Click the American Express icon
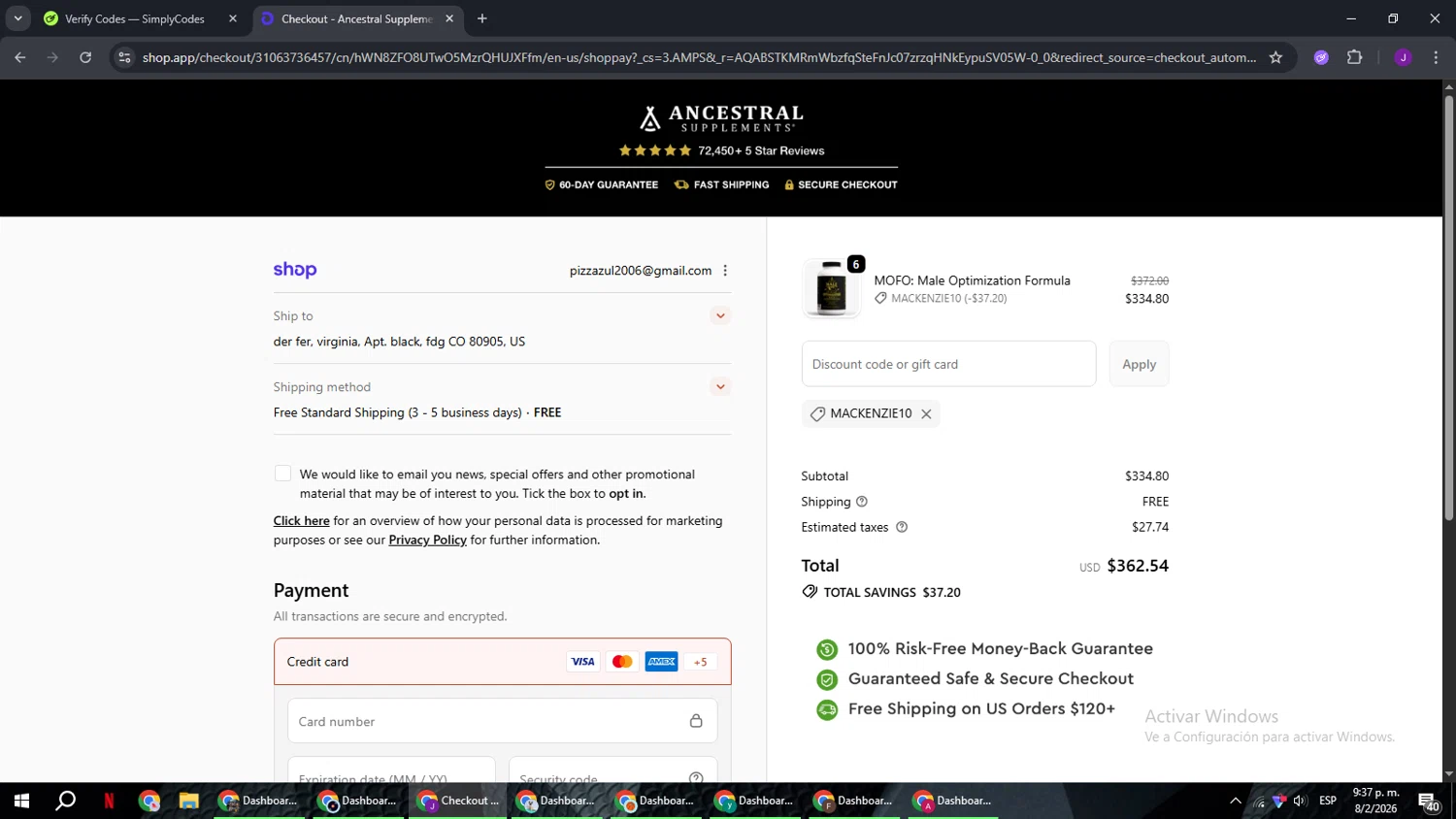 pyautogui.click(x=661, y=662)
